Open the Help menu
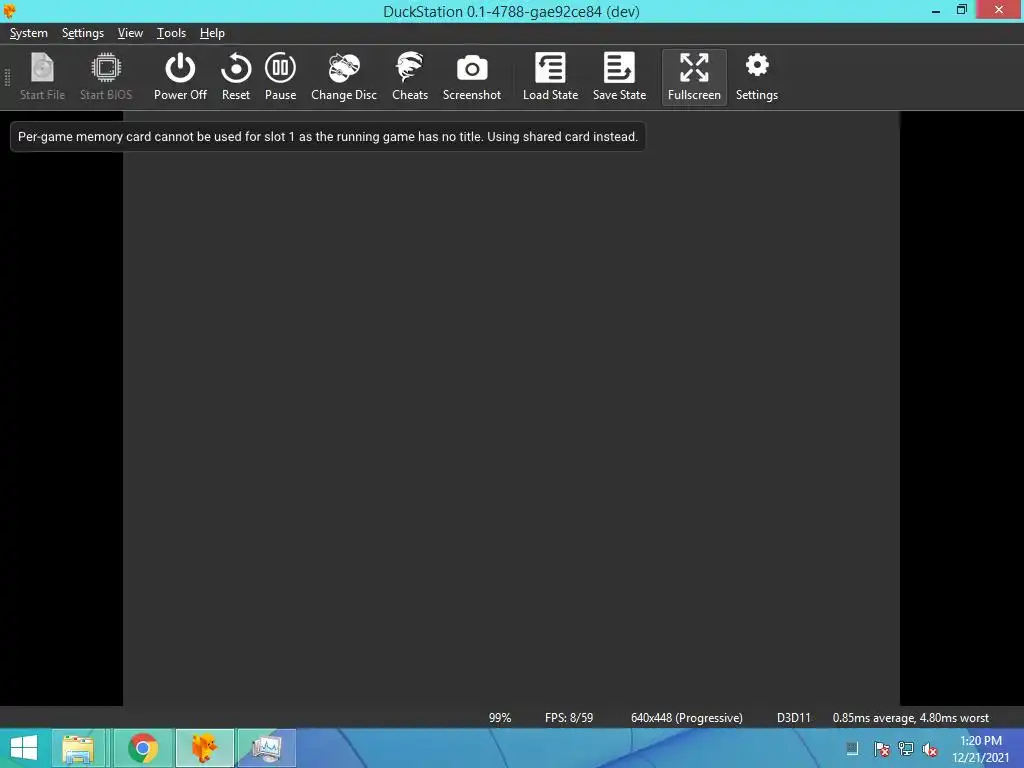Viewport: 1024px width, 768px height. click(x=212, y=33)
